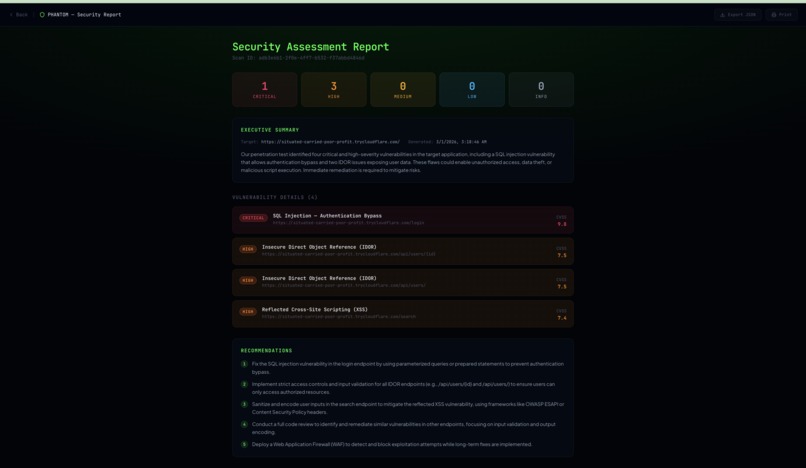Expand IDOR finding for /api/users/ endpoint
This screenshot has height=468, width=806.
point(403,282)
